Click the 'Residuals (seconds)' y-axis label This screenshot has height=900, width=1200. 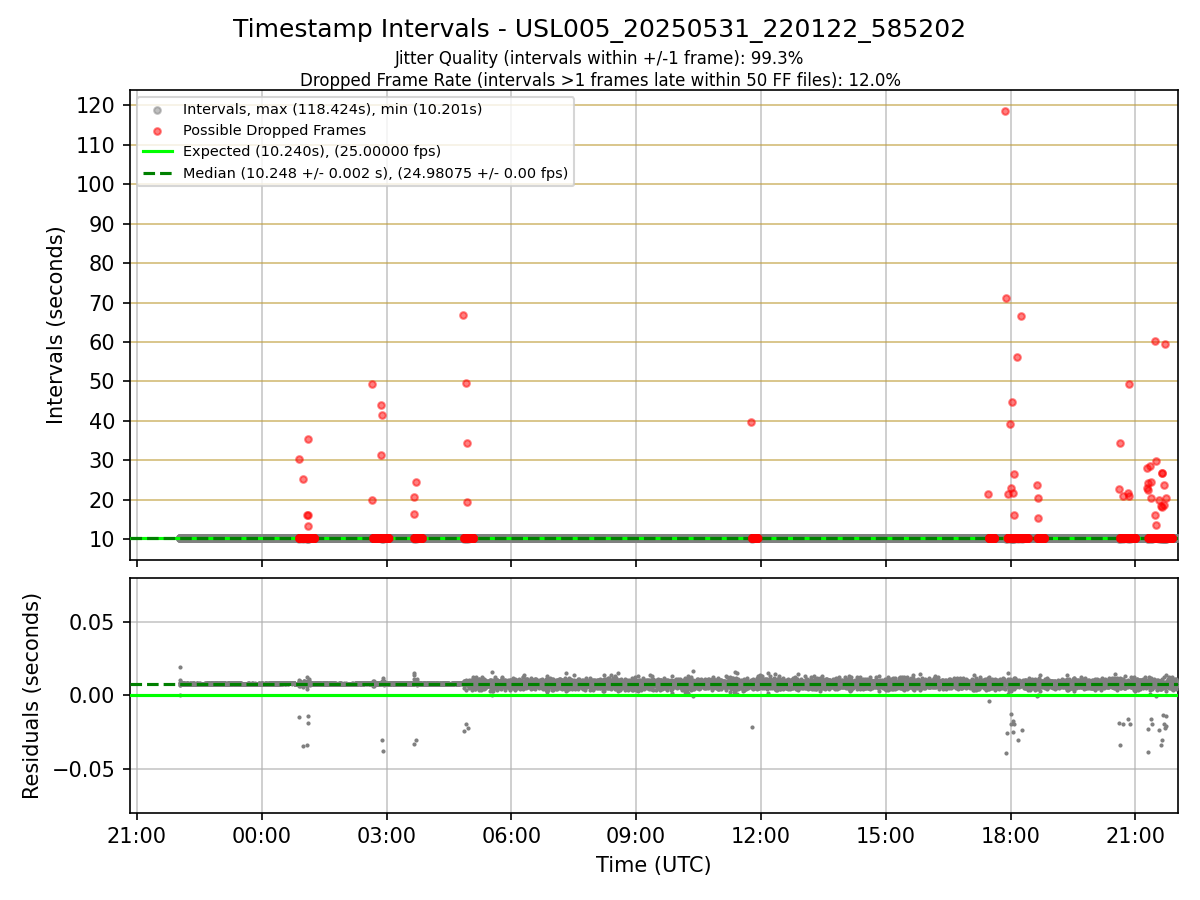click(32, 696)
